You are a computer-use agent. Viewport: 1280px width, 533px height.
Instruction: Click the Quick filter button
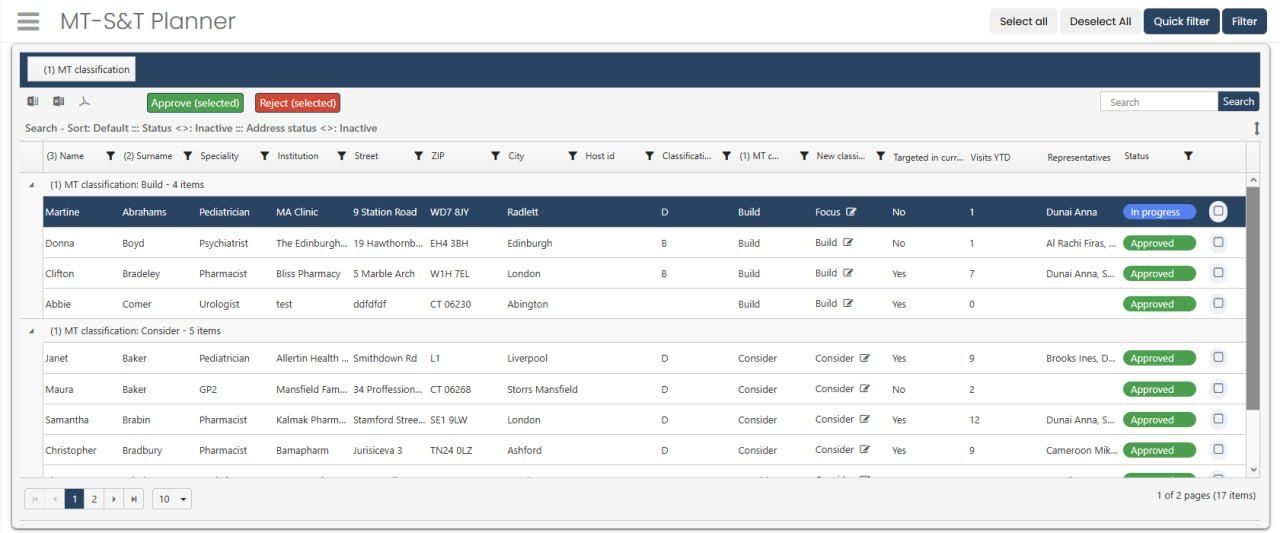coord(1181,21)
